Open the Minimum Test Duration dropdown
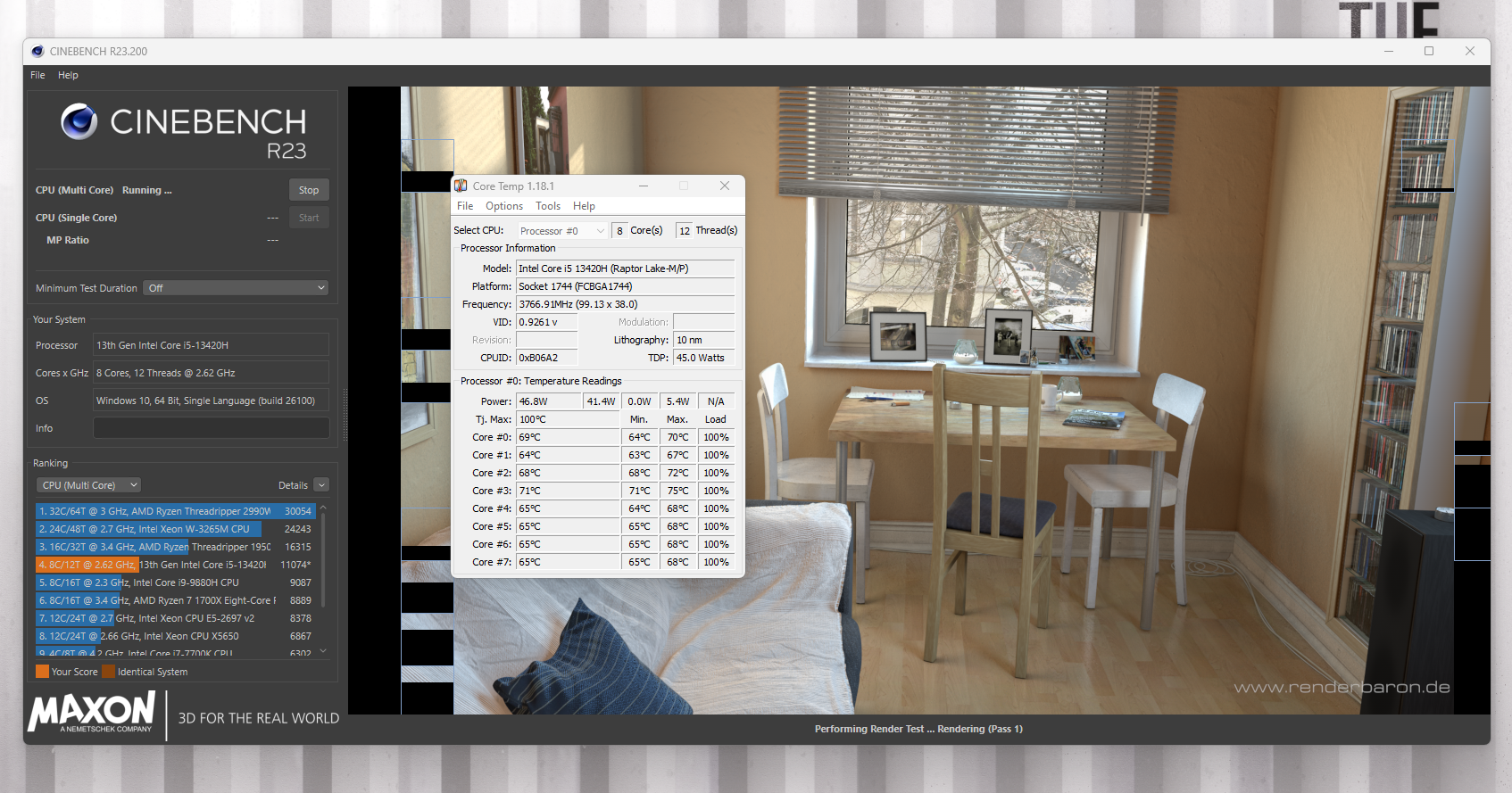Image resolution: width=1512 pixels, height=793 pixels. [236, 288]
